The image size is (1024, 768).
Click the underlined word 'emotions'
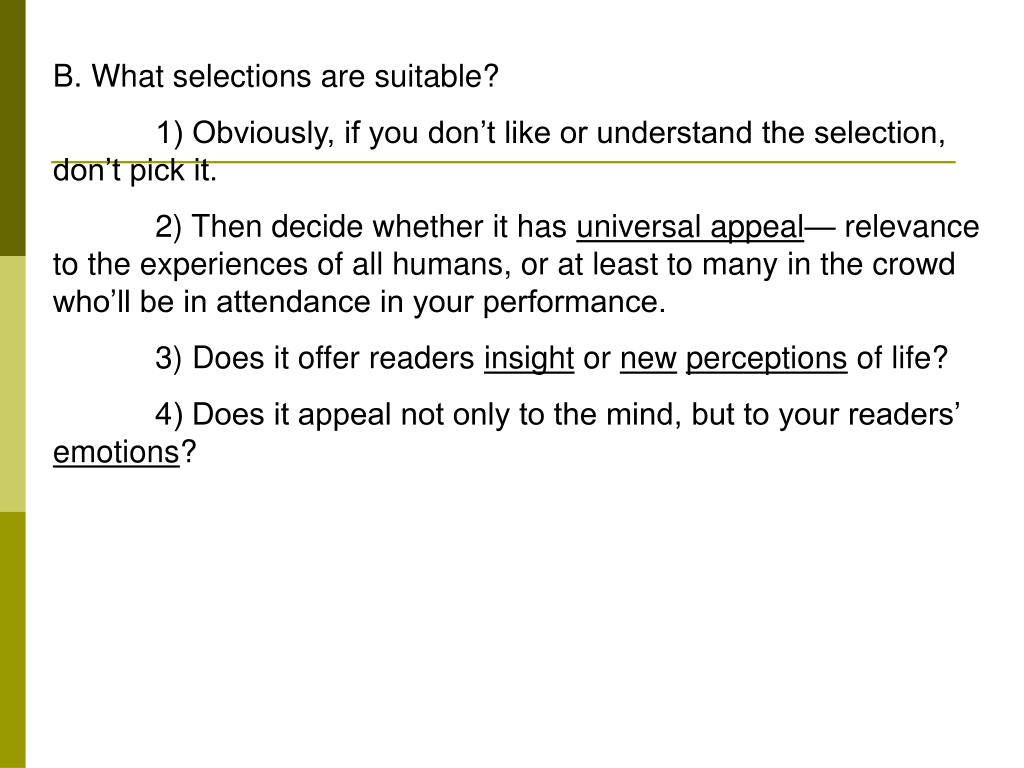tap(116, 452)
